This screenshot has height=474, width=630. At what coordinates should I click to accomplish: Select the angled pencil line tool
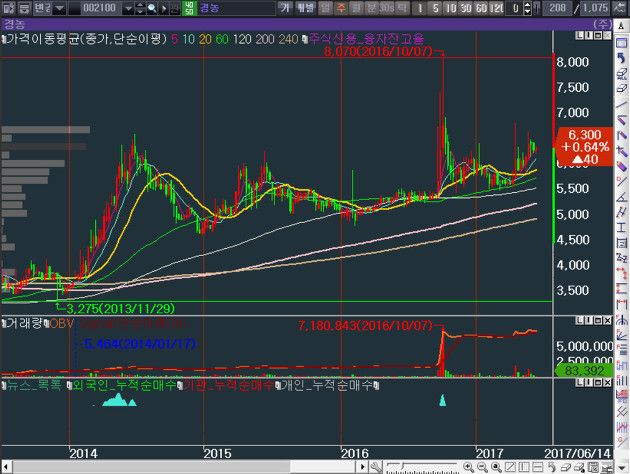click(621, 118)
